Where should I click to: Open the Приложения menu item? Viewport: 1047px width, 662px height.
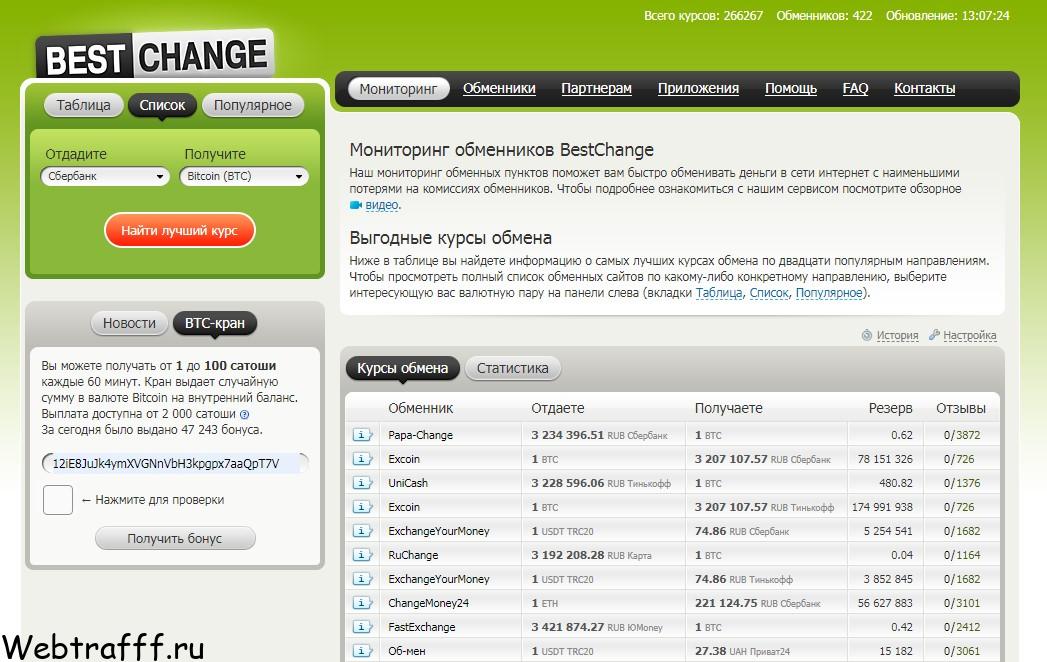[698, 88]
